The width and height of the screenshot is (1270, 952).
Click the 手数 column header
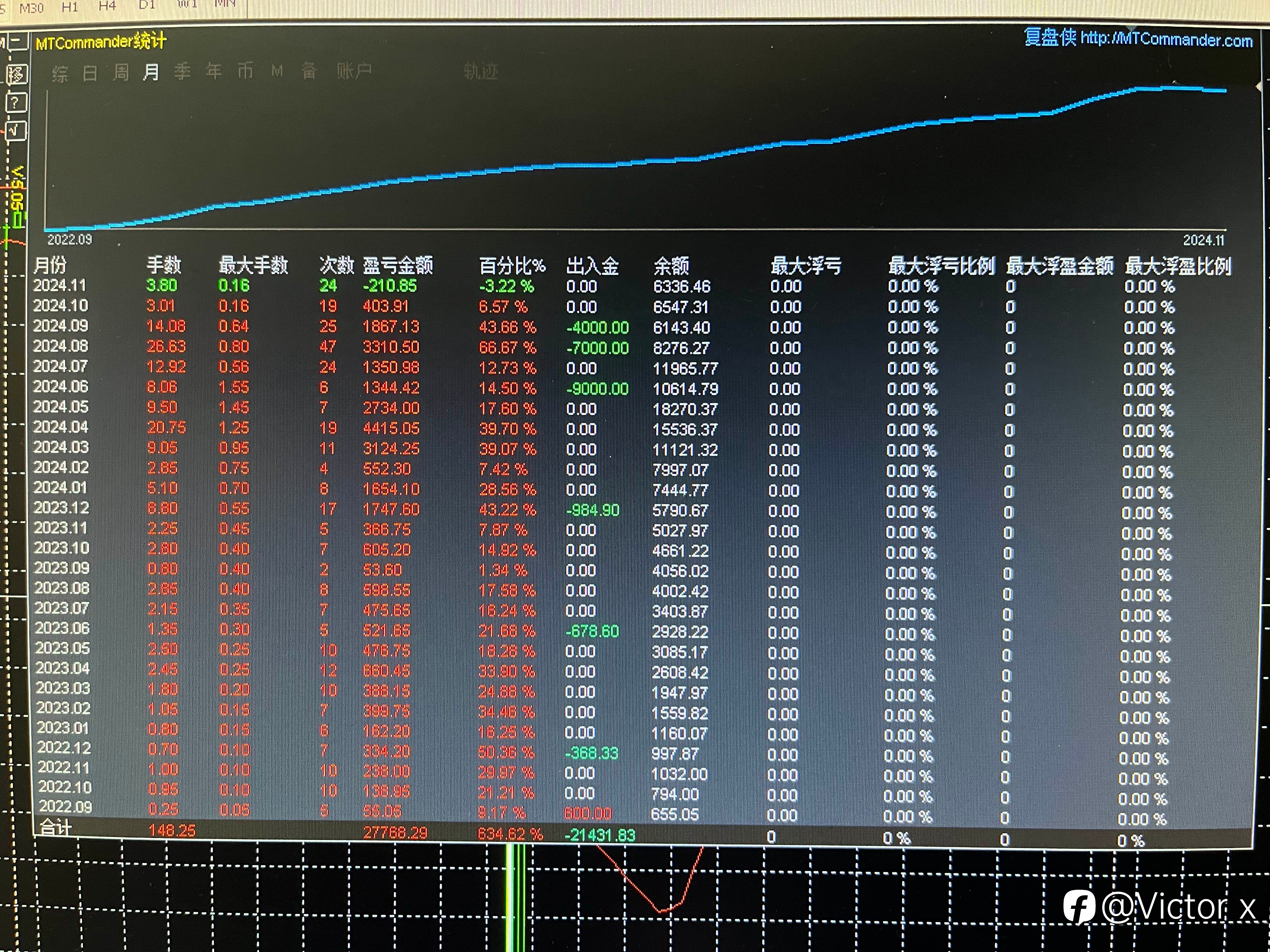[x=164, y=265]
